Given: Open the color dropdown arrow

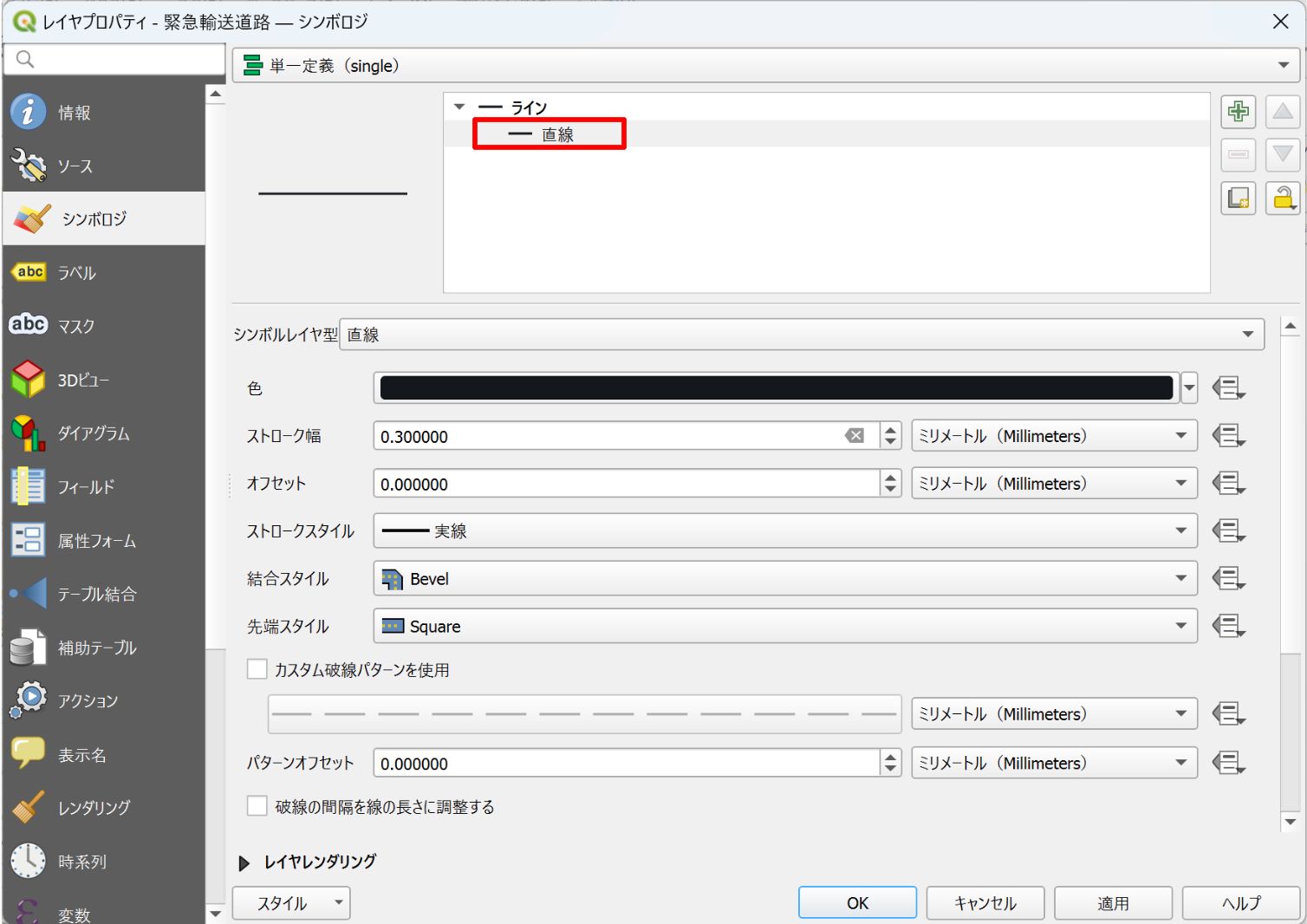Looking at the screenshot, I should coord(1189,388).
